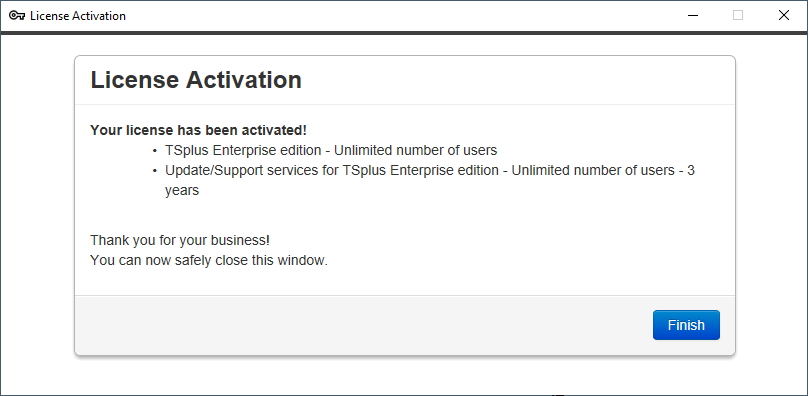Click 'You can now safely close this window.'
The image size is (808, 396).
click(209, 260)
